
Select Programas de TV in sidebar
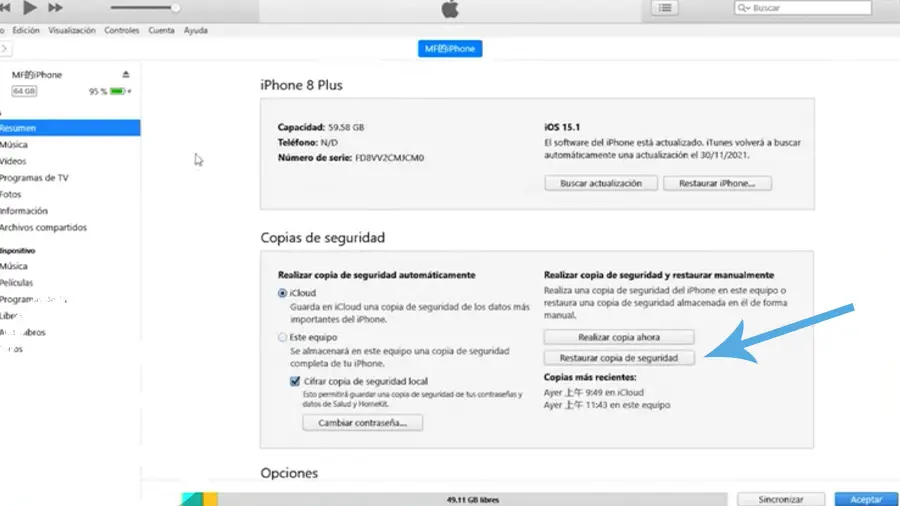click(34, 178)
